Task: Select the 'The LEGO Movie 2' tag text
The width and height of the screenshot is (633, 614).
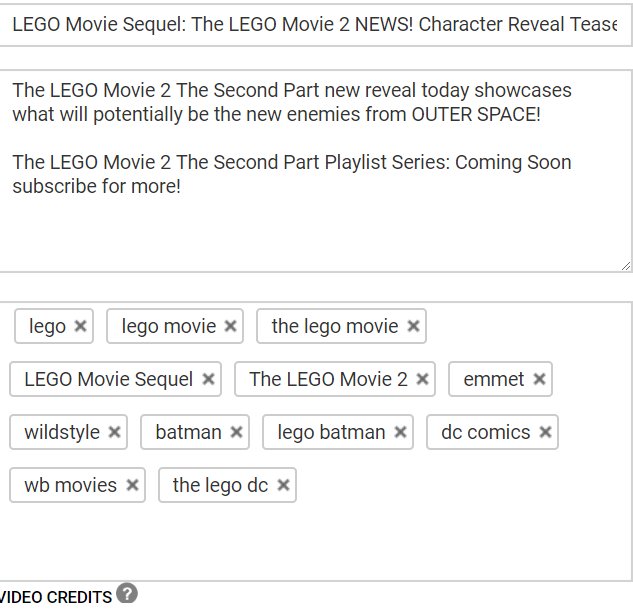Action: tap(328, 379)
